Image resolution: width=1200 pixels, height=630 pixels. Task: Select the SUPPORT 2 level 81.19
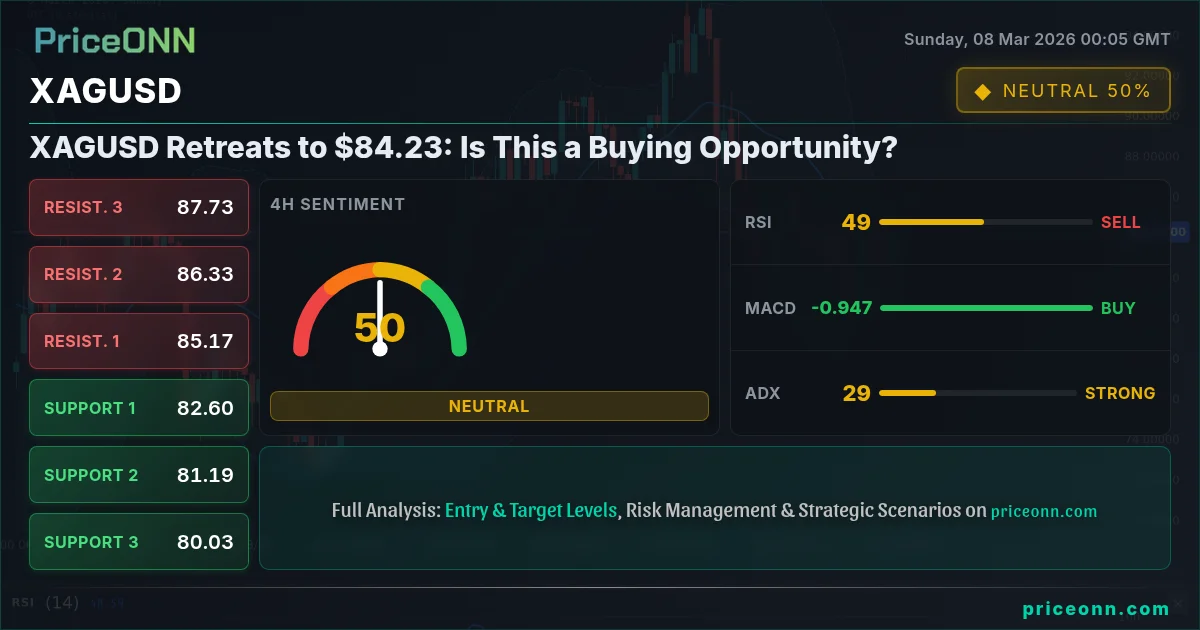[x=139, y=475]
